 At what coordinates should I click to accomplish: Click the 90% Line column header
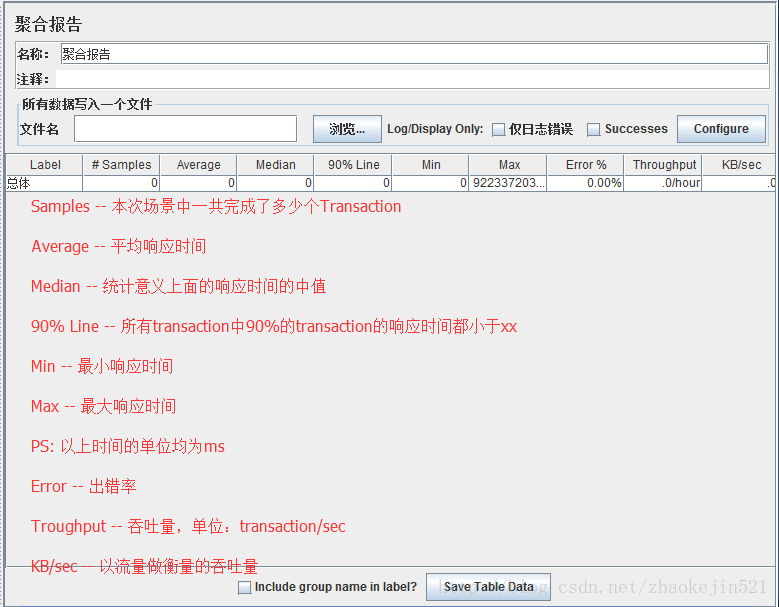click(x=353, y=164)
